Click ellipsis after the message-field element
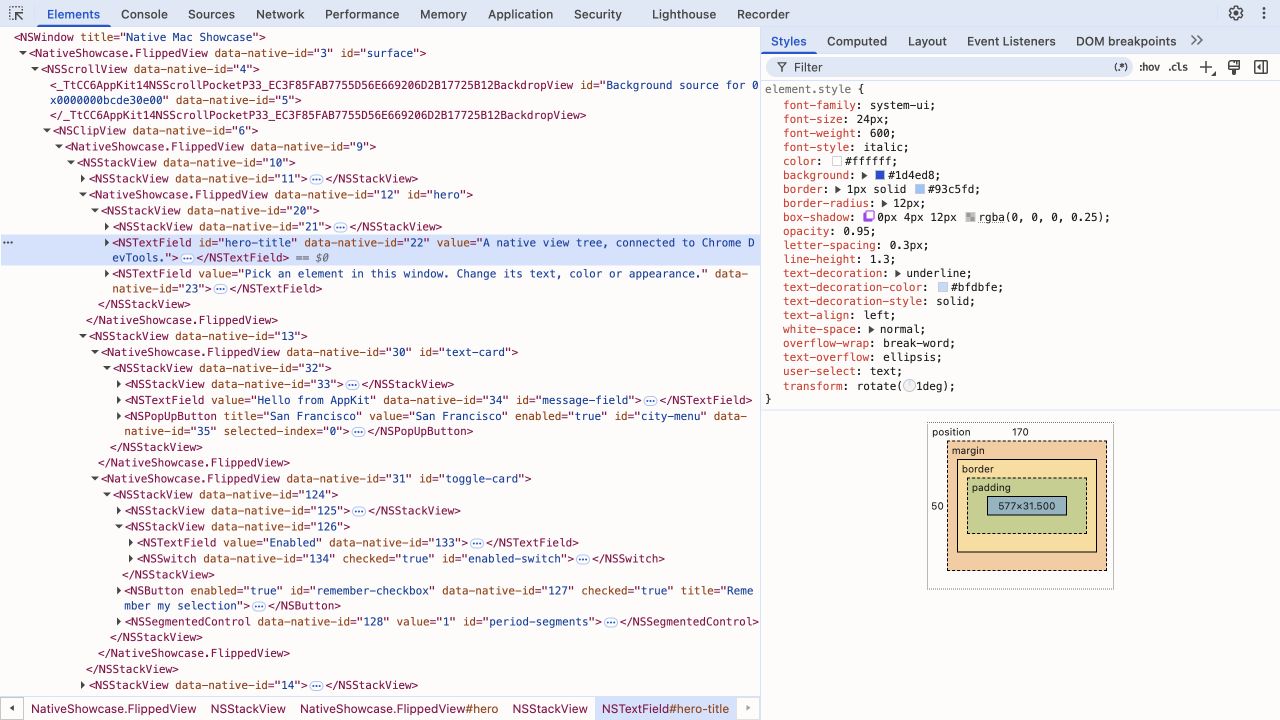1280x720 pixels. (650, 400)
